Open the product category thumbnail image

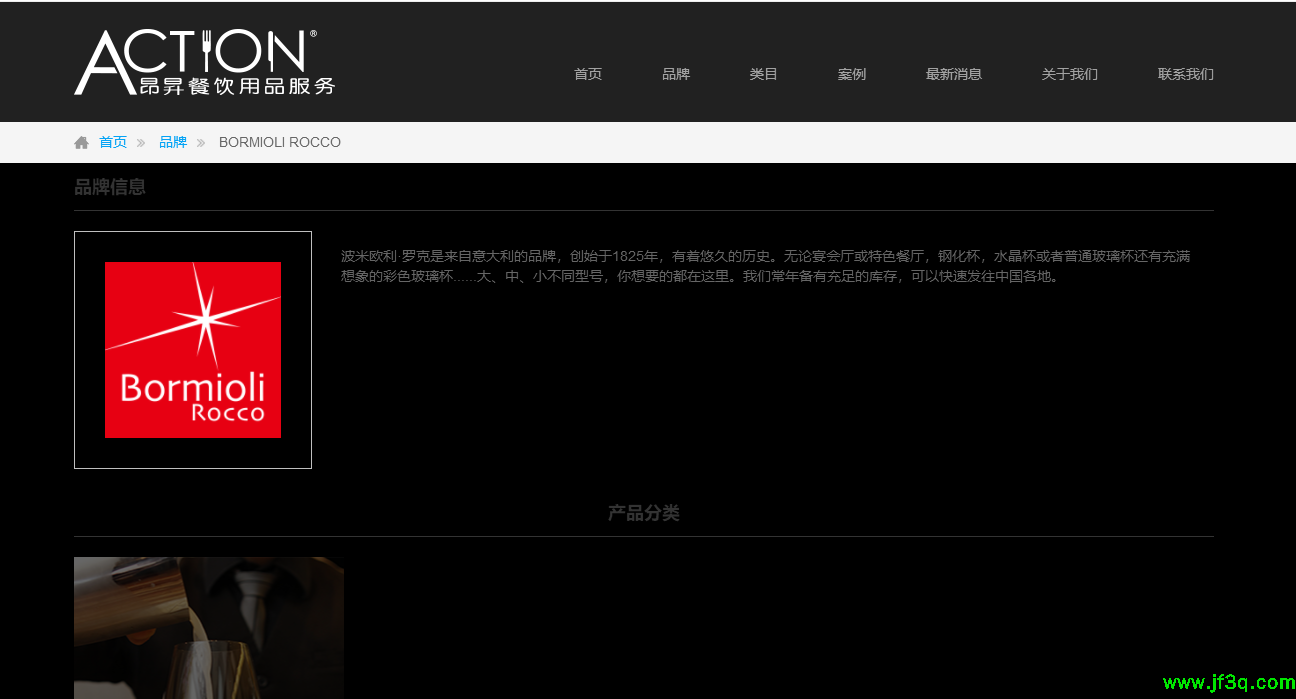tap(208, 628)
